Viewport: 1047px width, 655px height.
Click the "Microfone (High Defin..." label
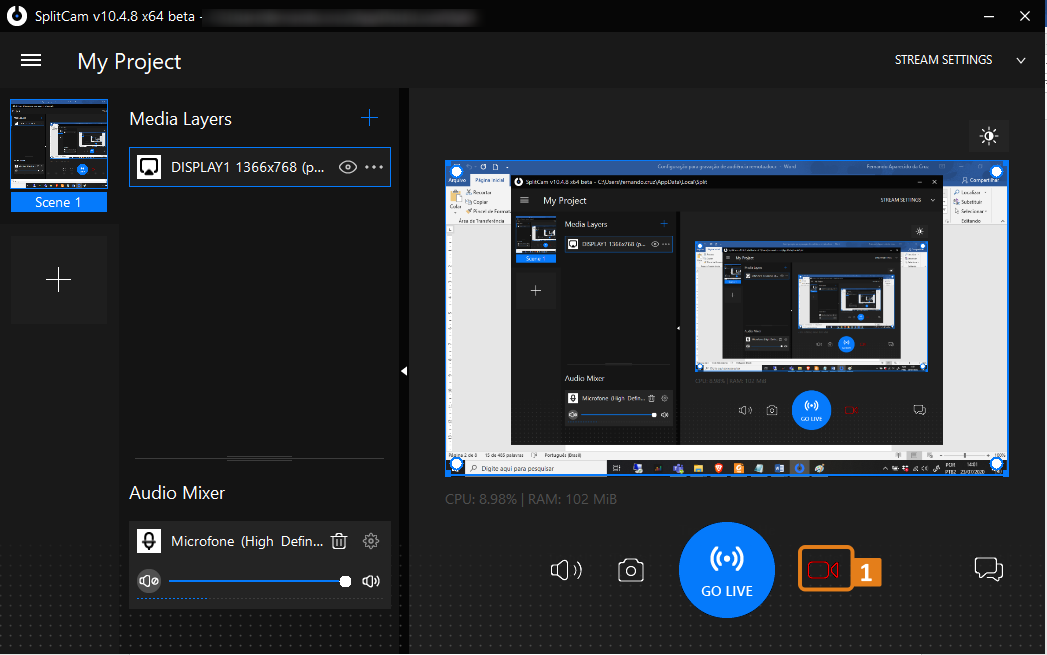click(247, 541)
